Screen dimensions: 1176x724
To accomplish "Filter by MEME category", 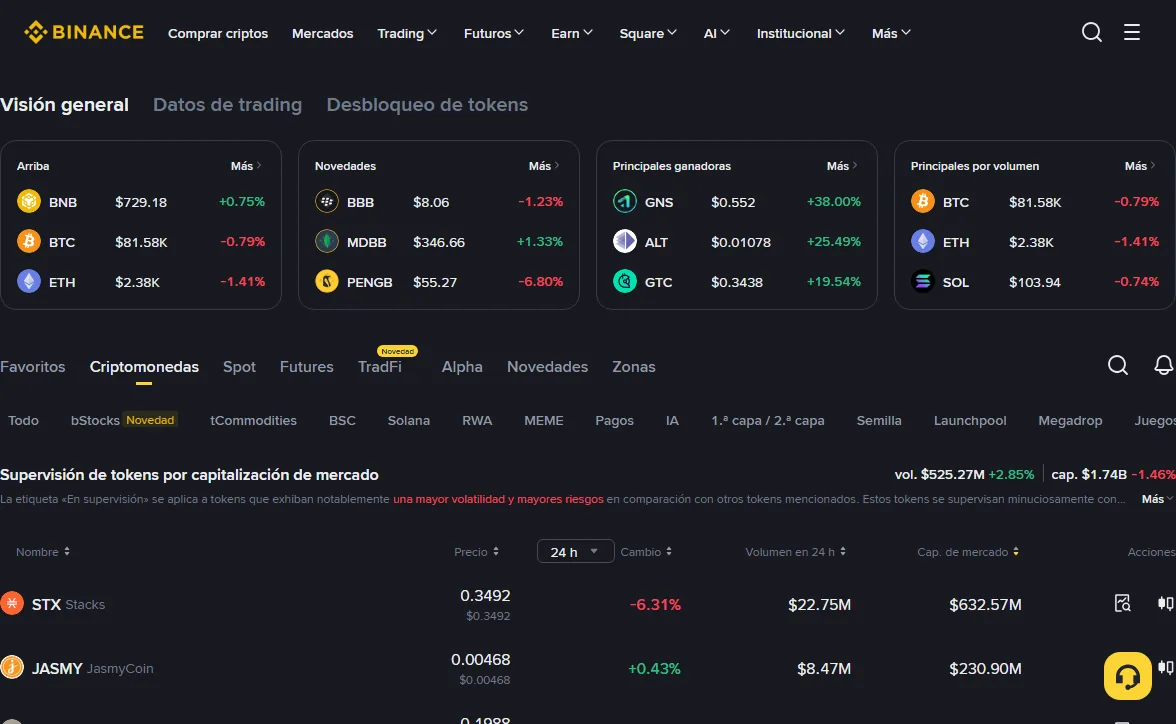I will point(544,420).
